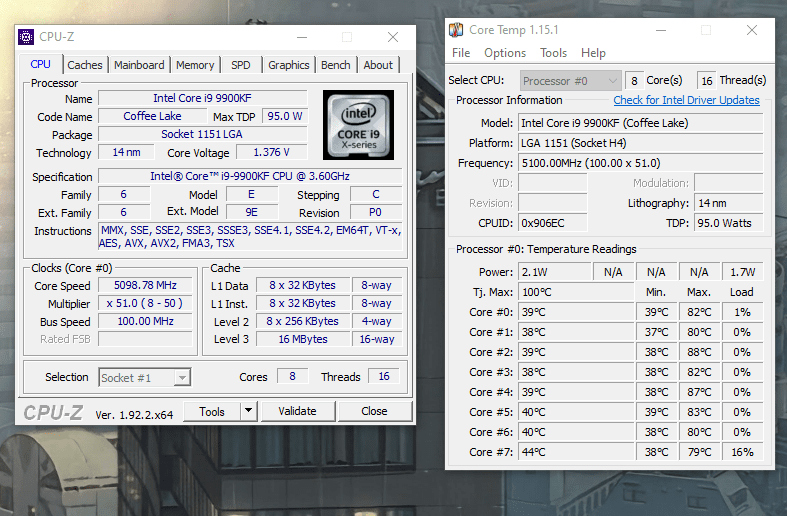This screenshot has width=787, height=516.
Task: Click the Core #7 load value 16%
Action: click(742, 452)
